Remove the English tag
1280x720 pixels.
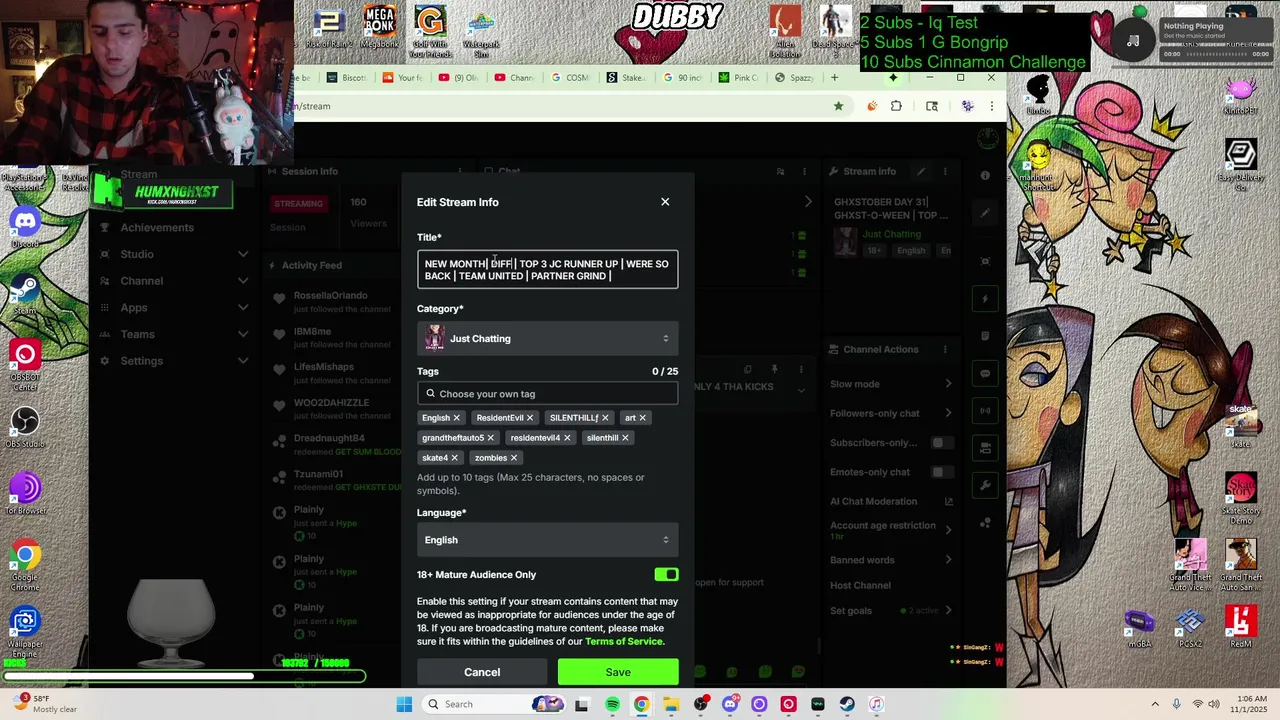click(x=457, y=418)
